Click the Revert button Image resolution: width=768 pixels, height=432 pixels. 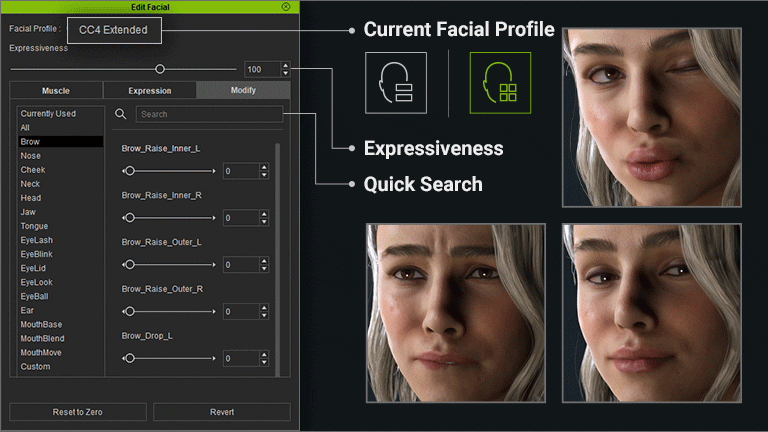pyautogui.click(x=222, y=412)
